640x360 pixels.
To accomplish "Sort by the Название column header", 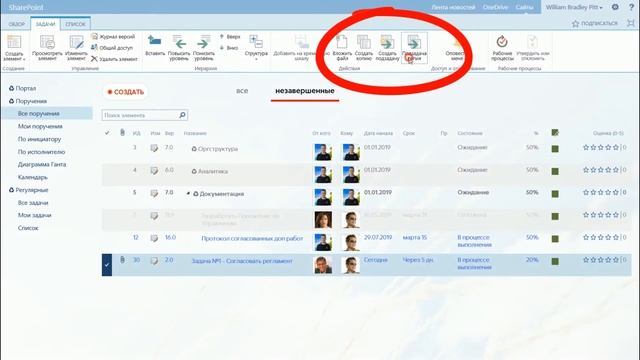I will [195, 133].
